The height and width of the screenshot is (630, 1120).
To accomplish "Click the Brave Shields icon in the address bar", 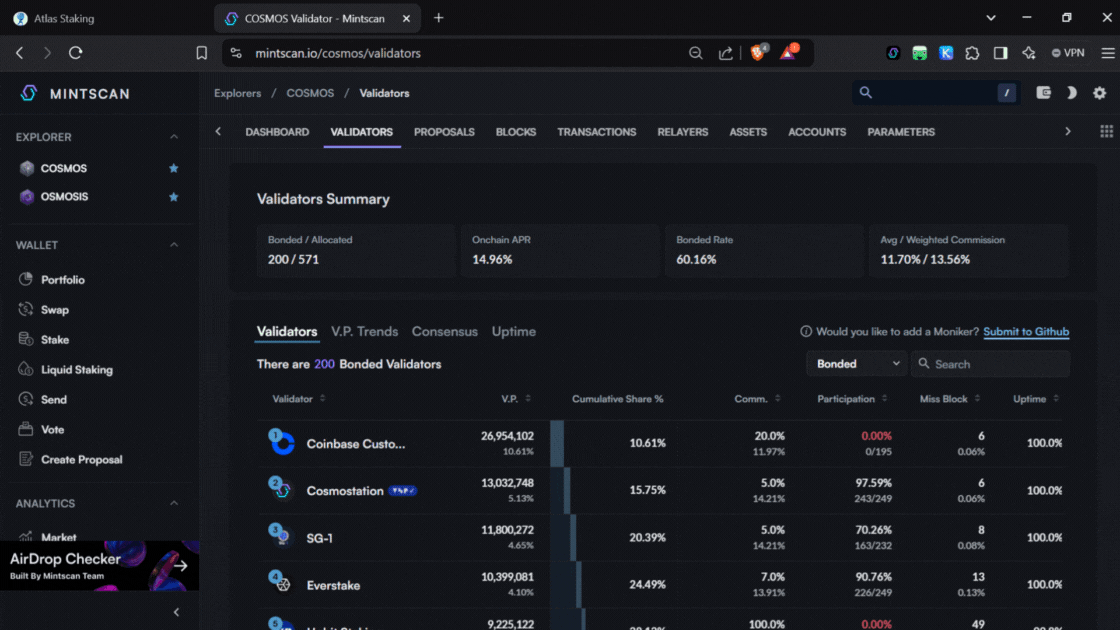I will tap(758, 53).
